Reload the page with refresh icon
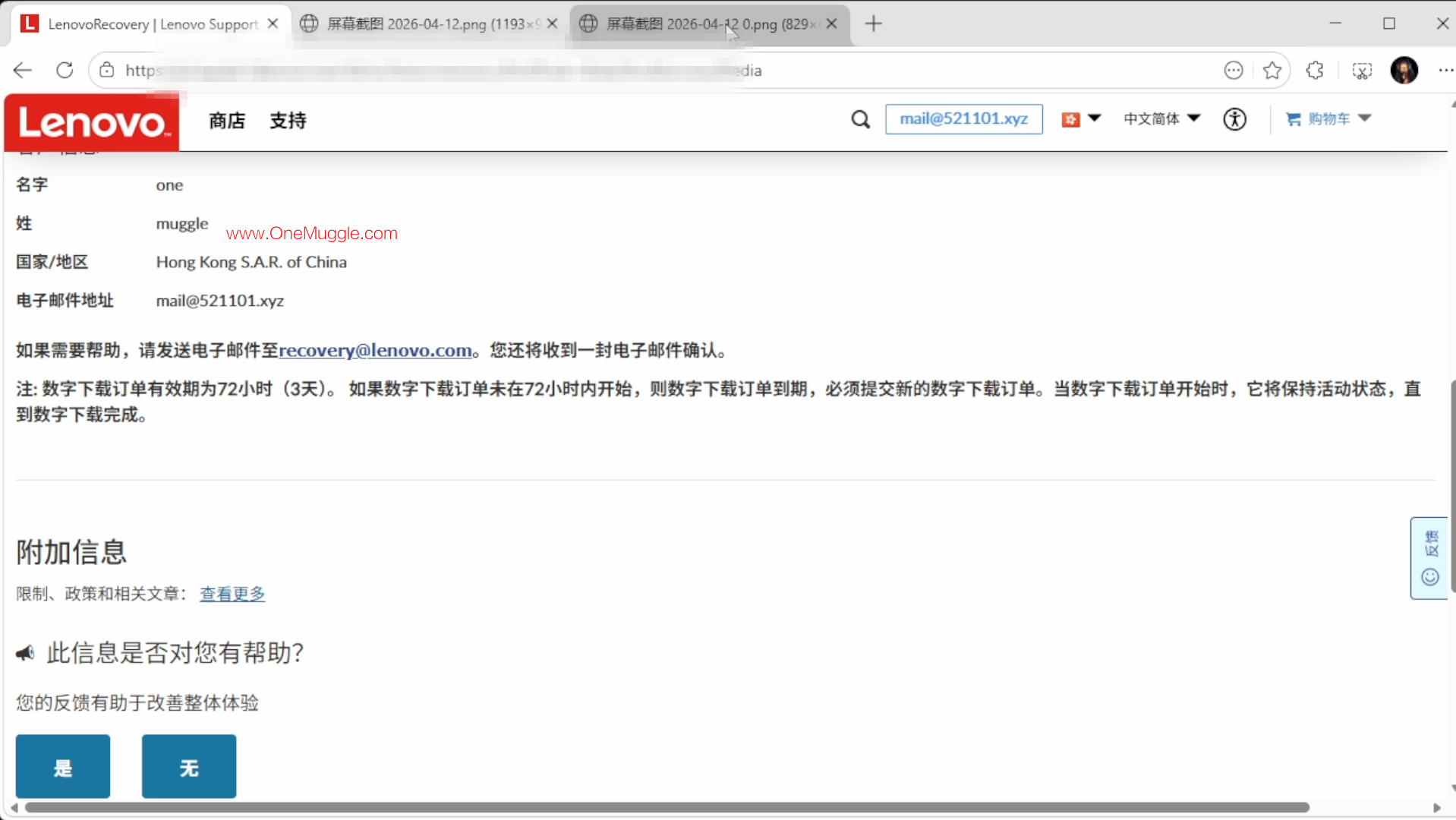The height and width of the screenshot is (820, 1456). (65, 71)
